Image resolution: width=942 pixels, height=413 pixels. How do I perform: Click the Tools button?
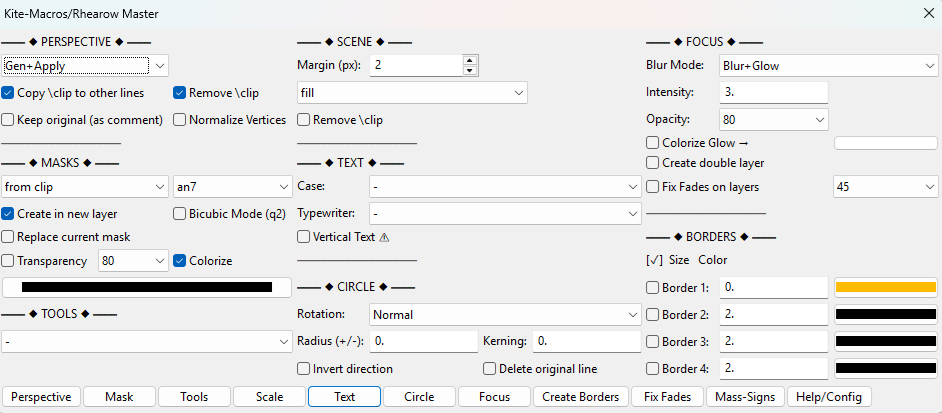tap(194, 397)
